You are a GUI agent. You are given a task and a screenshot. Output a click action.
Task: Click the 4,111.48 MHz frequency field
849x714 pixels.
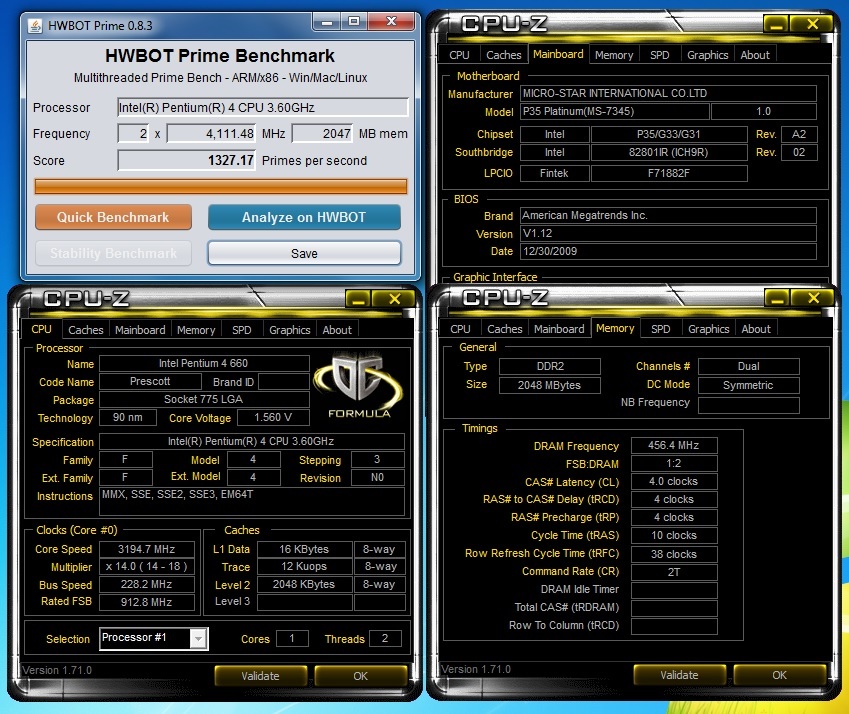[212, 134]
